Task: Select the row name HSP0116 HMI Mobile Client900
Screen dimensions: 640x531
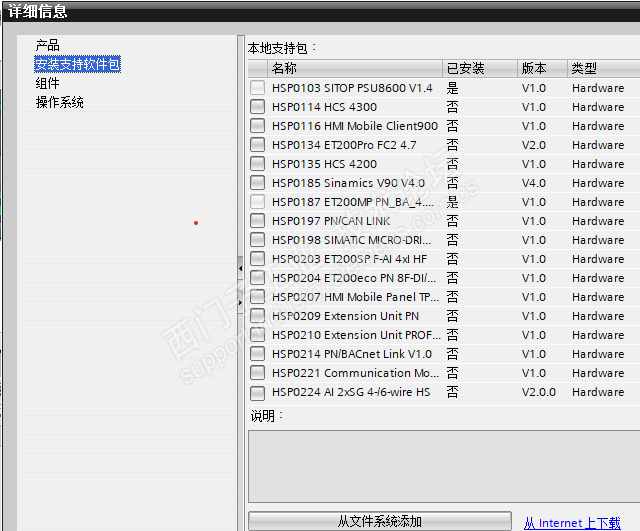Action: click(355, 126)
